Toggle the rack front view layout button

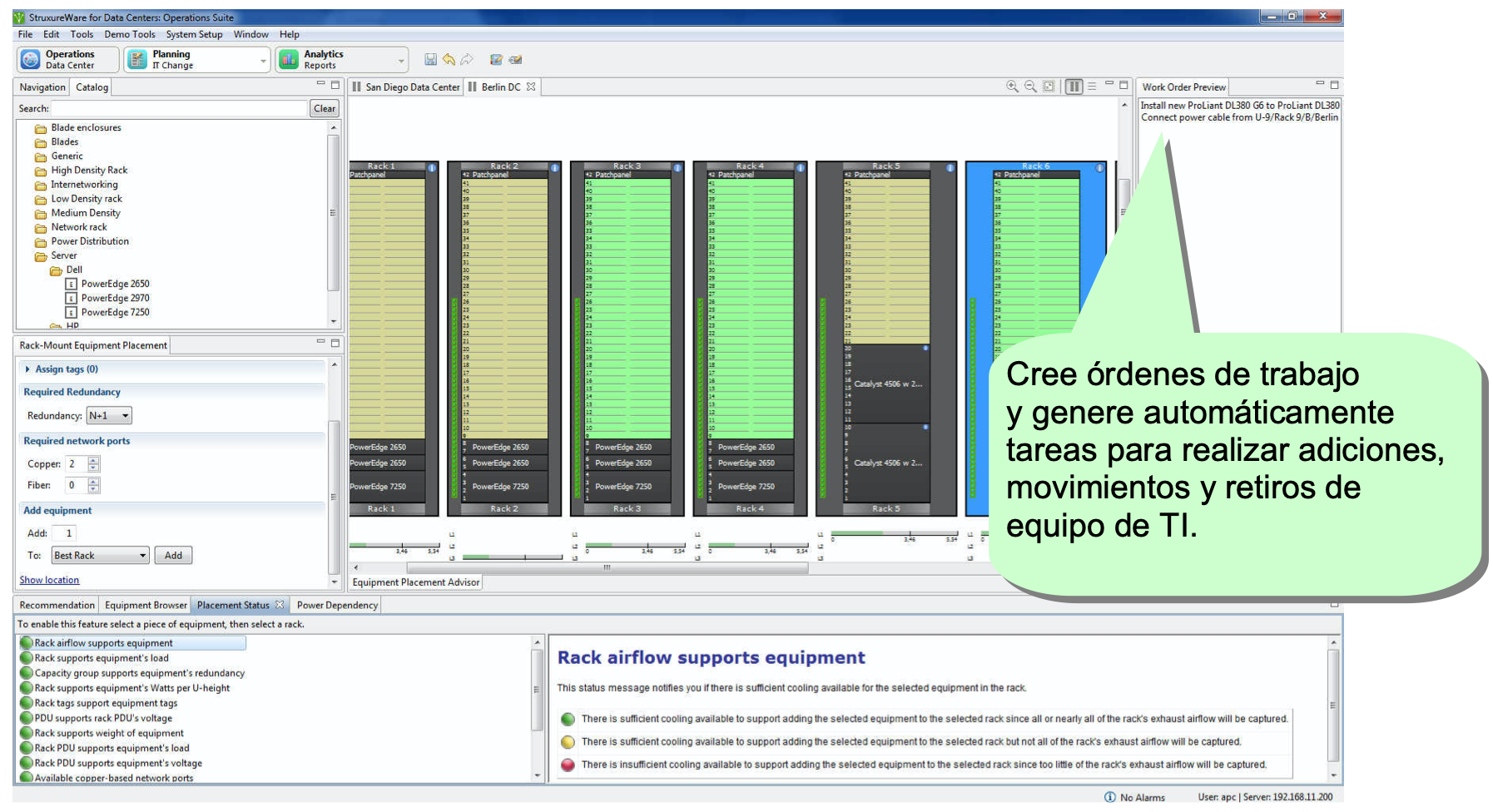pos(1074,87)
